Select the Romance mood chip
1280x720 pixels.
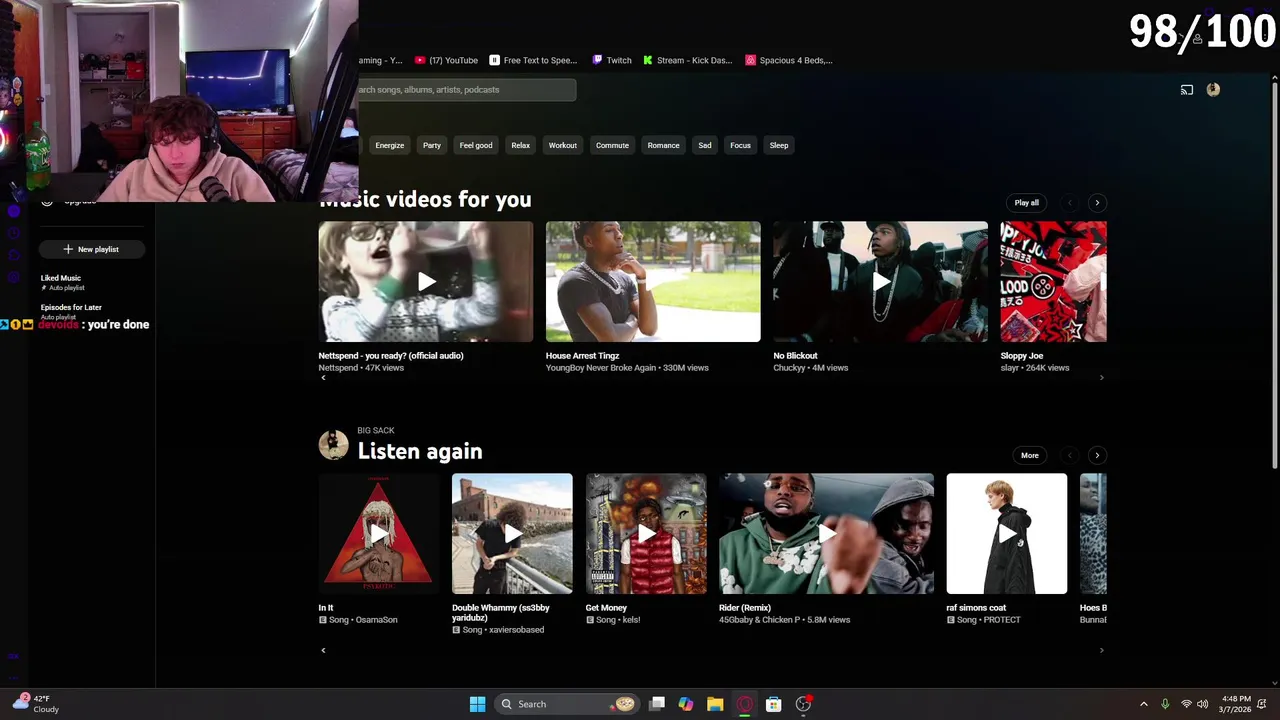tap(663, 146)
